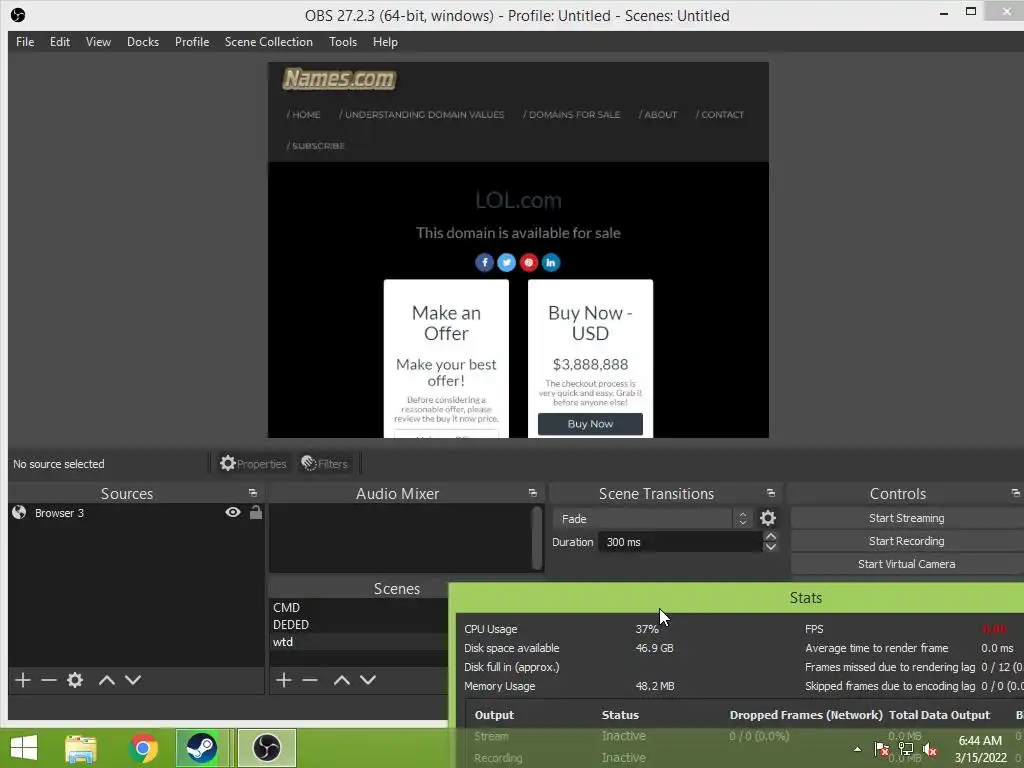Remove selected source with minus icon
This screenshot has width=1024, height=768.
[x=49, y=680]
